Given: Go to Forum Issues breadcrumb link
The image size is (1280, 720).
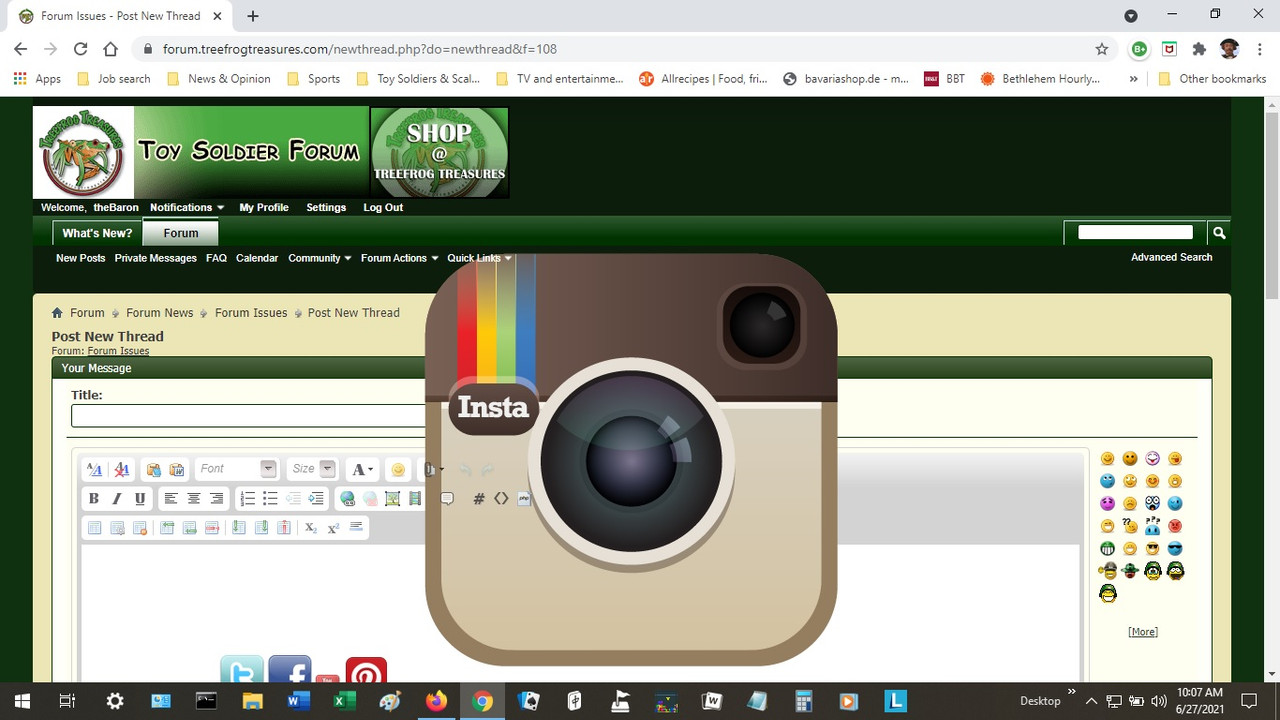Looking at the screenshot, I should pyautogui.click(x=251, y=313).
